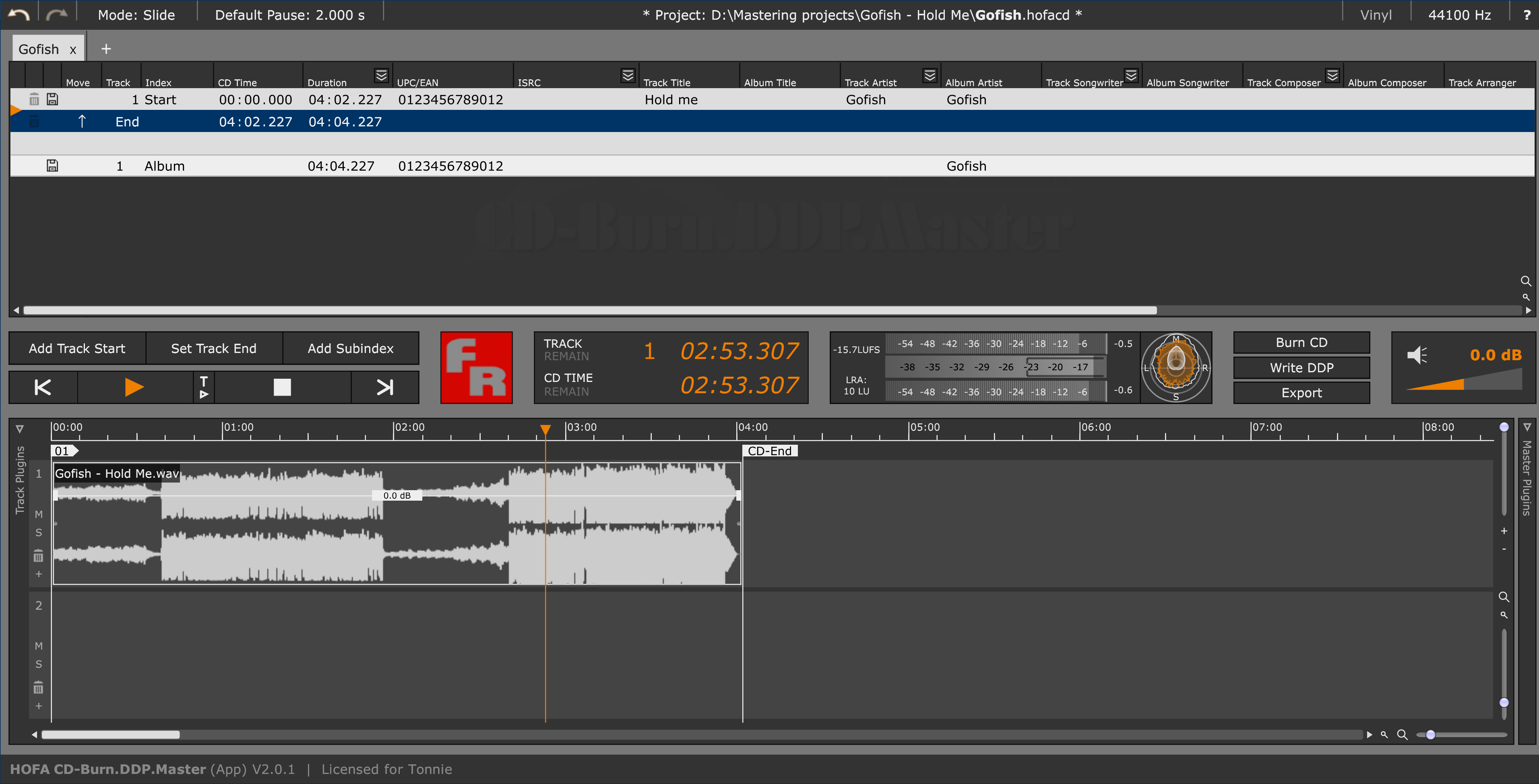The height and width of the screenshot is (784, 1539).
Task: Collapse the Track Plugins panel triangle
Action: tap(19, 429)
